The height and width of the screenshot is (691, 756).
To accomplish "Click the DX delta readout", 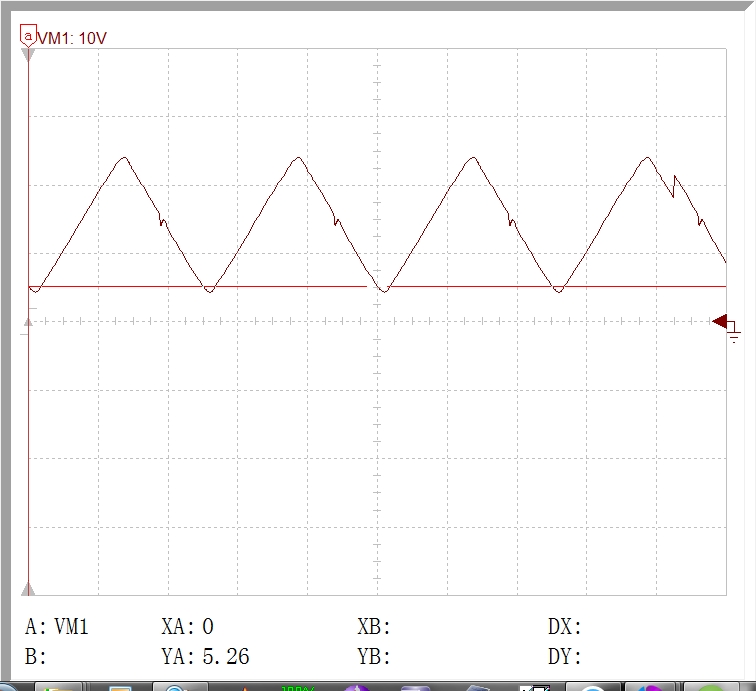I will [565, 626].
